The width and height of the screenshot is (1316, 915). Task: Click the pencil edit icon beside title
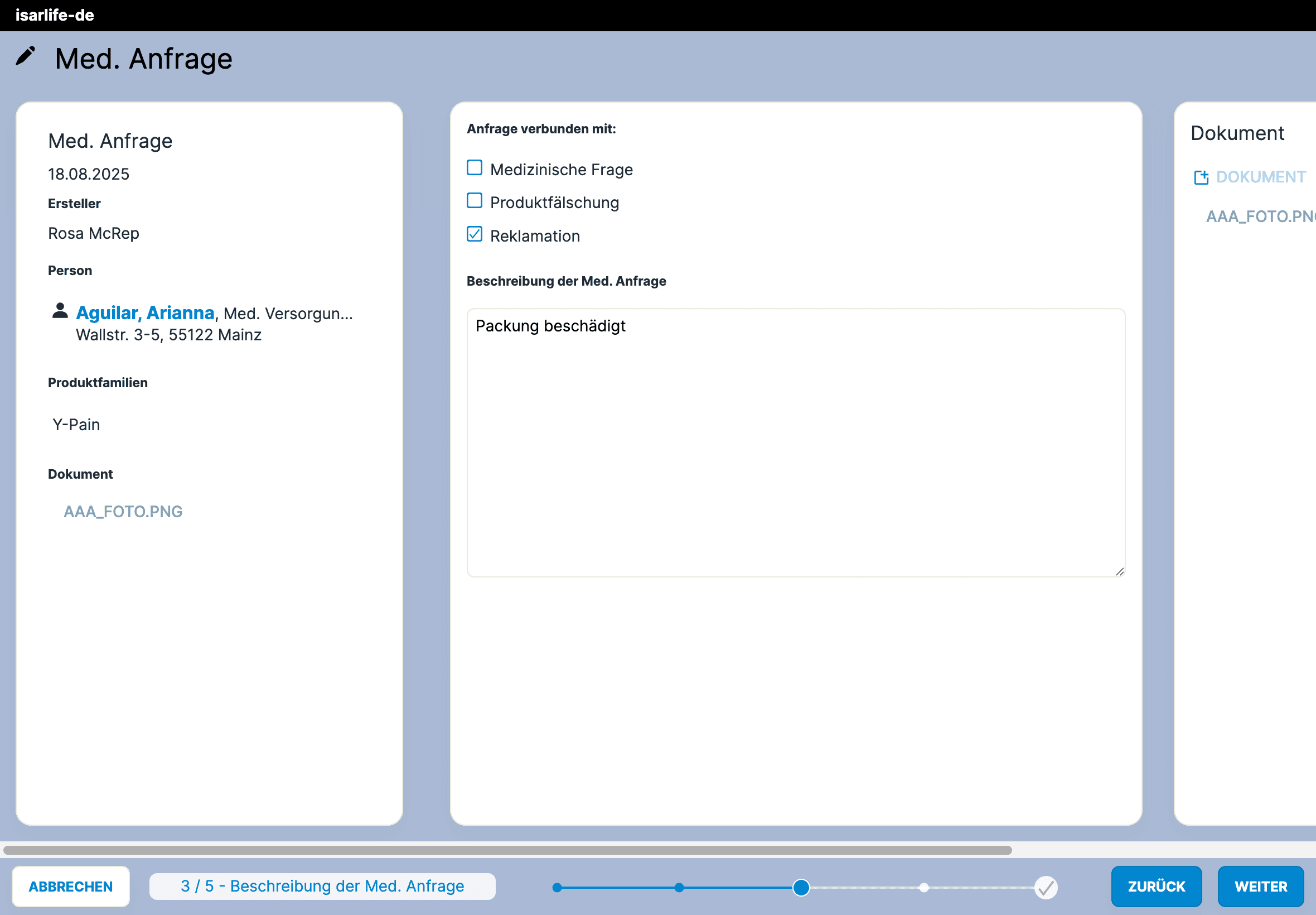(x=25, y=56)
